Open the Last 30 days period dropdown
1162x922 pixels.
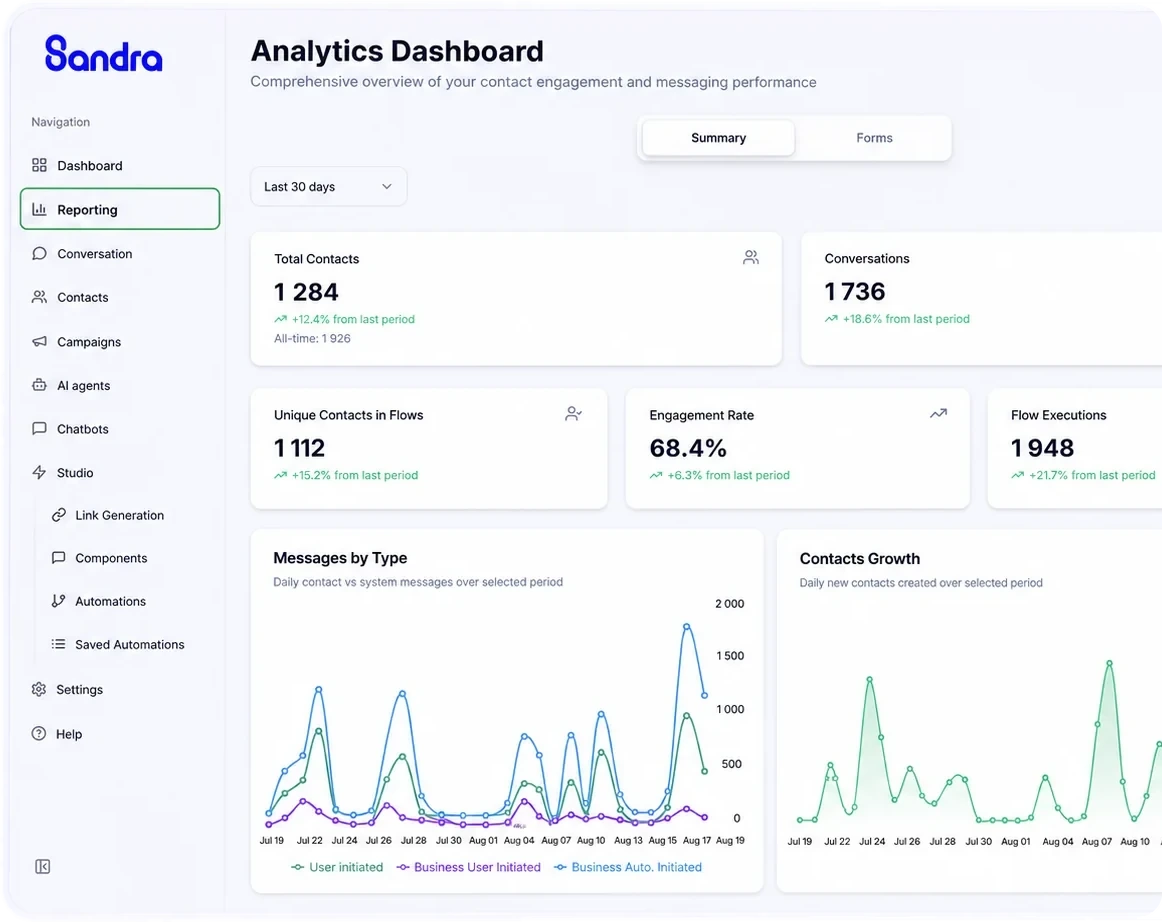[328, 187]
